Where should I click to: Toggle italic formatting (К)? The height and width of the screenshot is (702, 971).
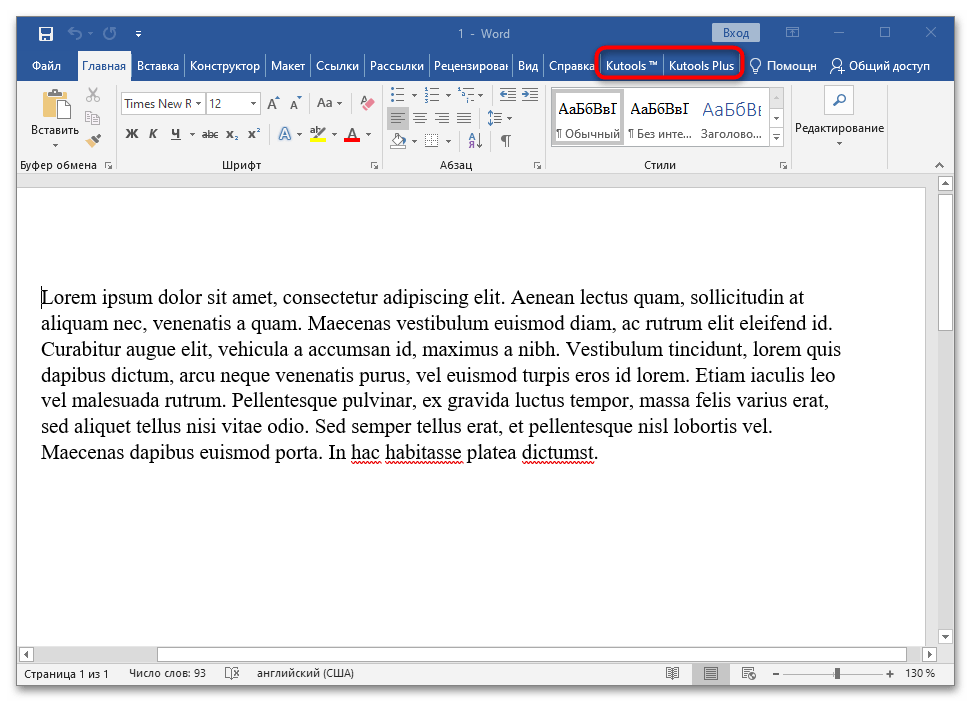(153, 134)
